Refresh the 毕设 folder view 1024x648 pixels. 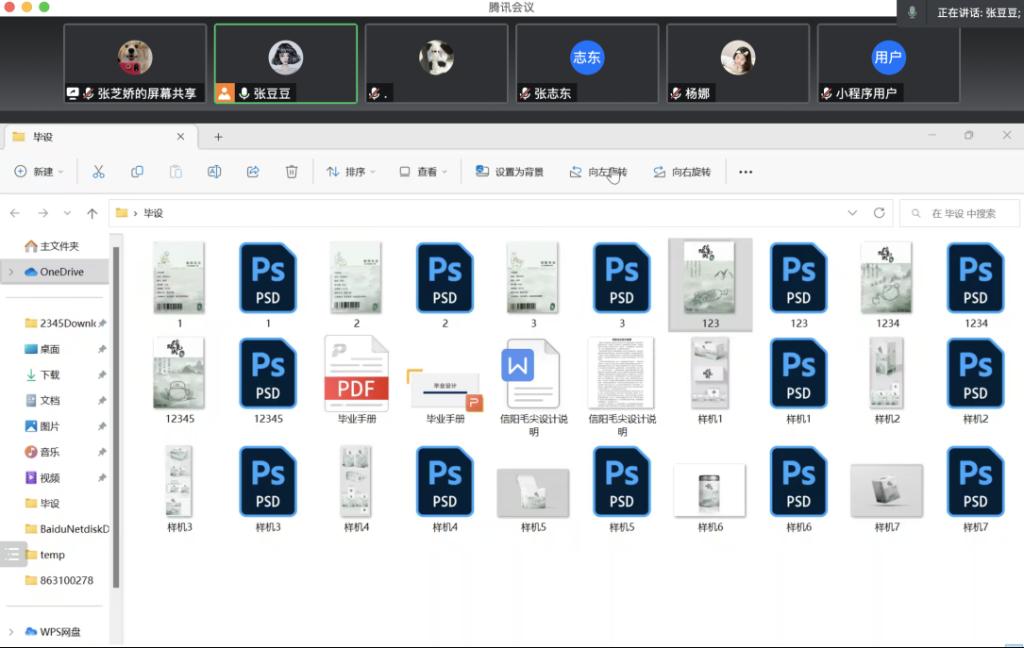[x=879, y=213]
